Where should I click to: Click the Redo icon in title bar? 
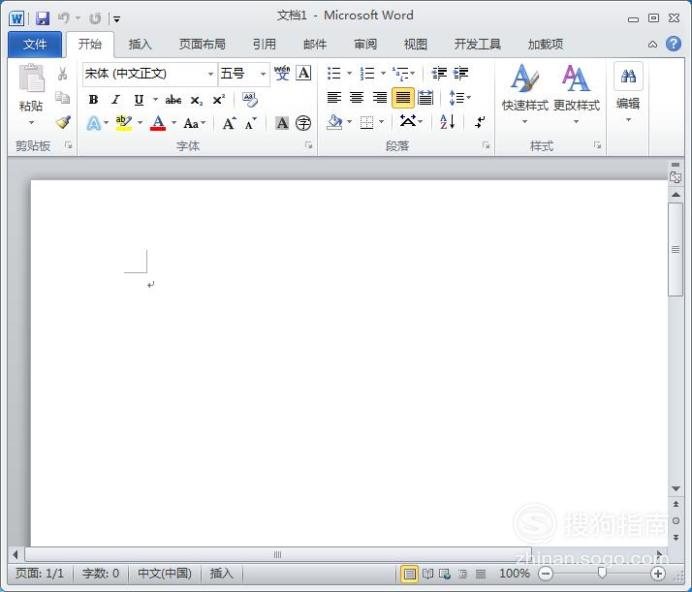(95, 19)
